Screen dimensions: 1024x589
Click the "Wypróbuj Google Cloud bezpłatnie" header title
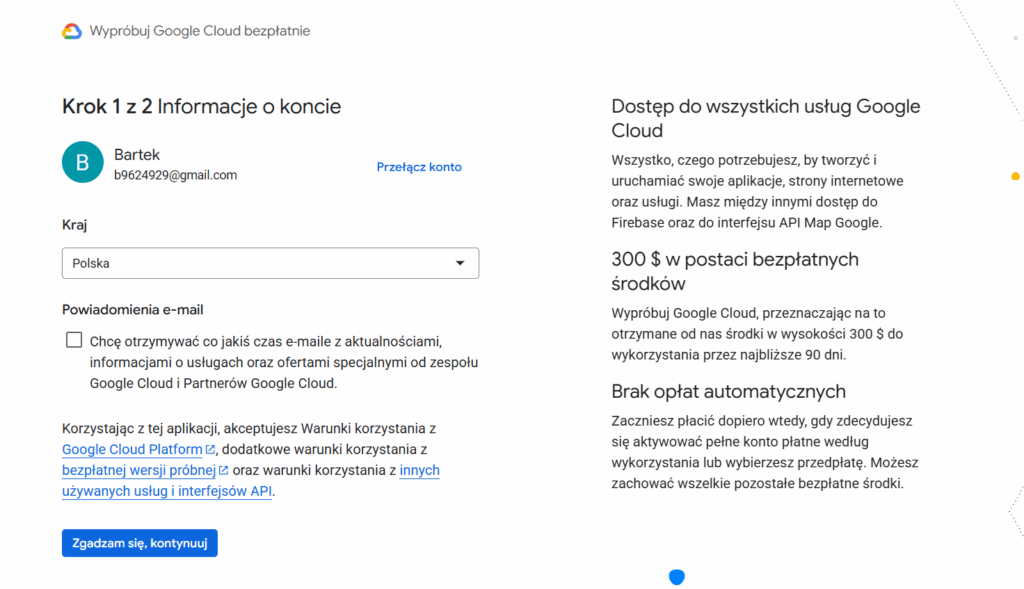point(200,31)
